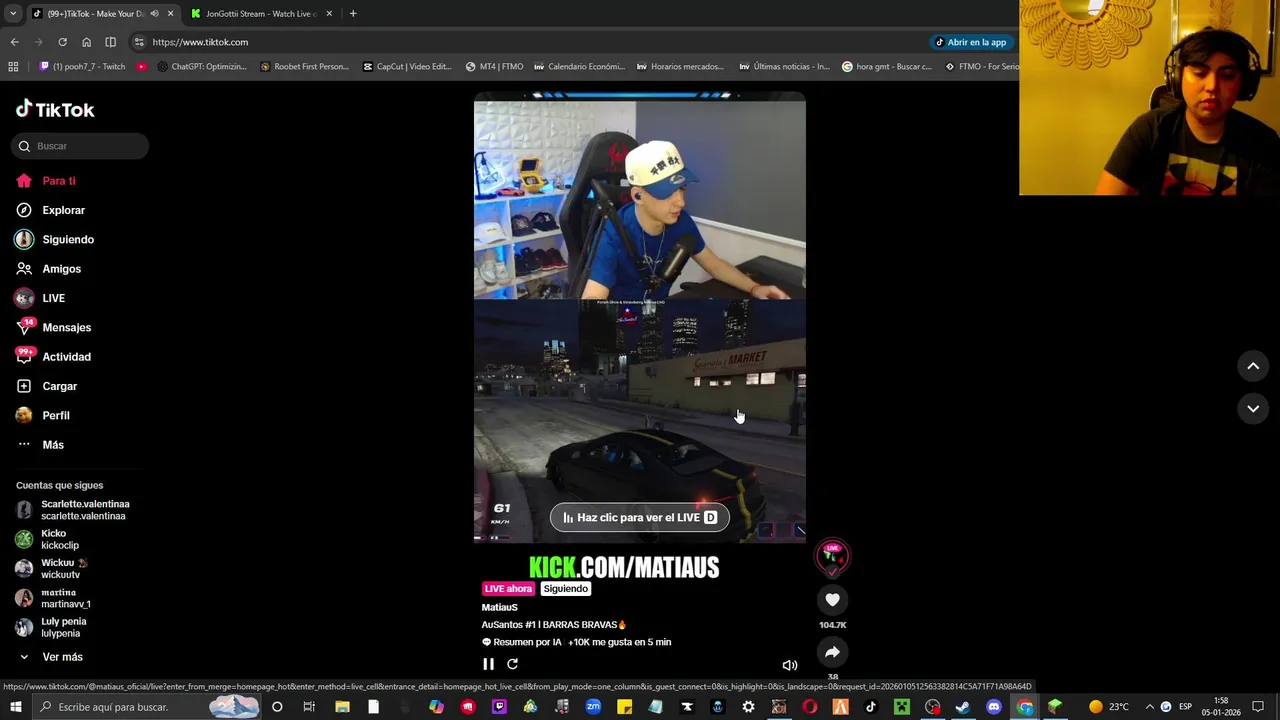
Task: Click the Siguiendo follow status badge
Action: pos(565,589)
